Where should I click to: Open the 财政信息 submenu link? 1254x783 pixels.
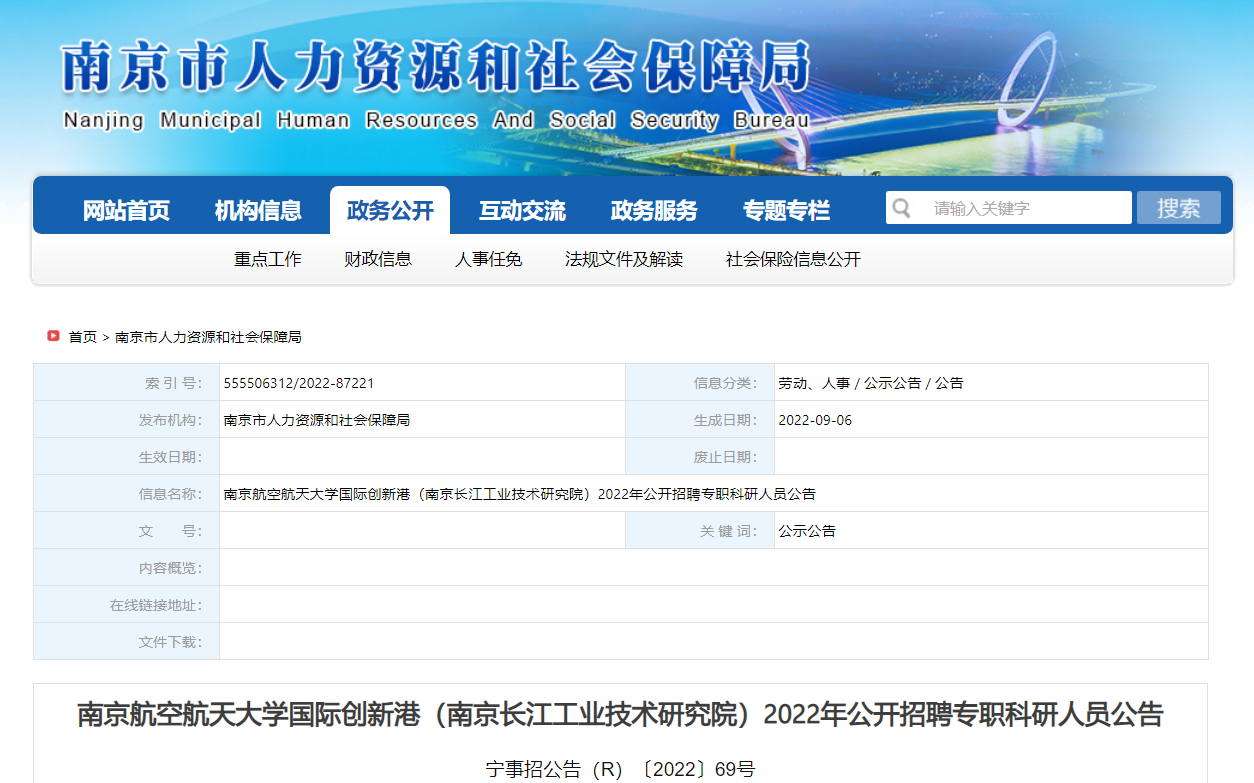(x=378, y=259)
